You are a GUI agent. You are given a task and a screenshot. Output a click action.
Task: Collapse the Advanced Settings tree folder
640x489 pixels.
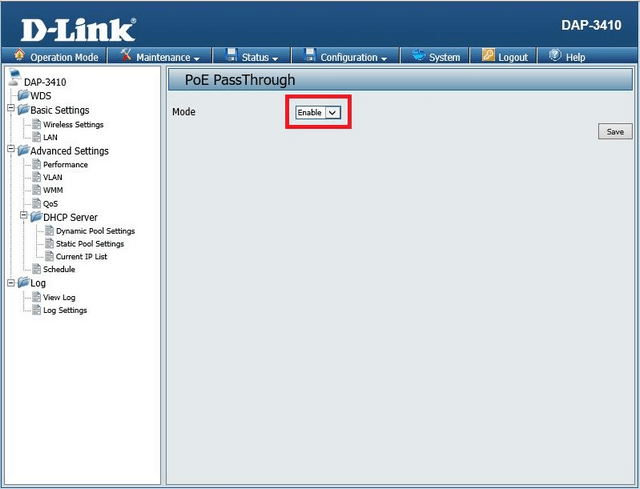coord(10,151)
